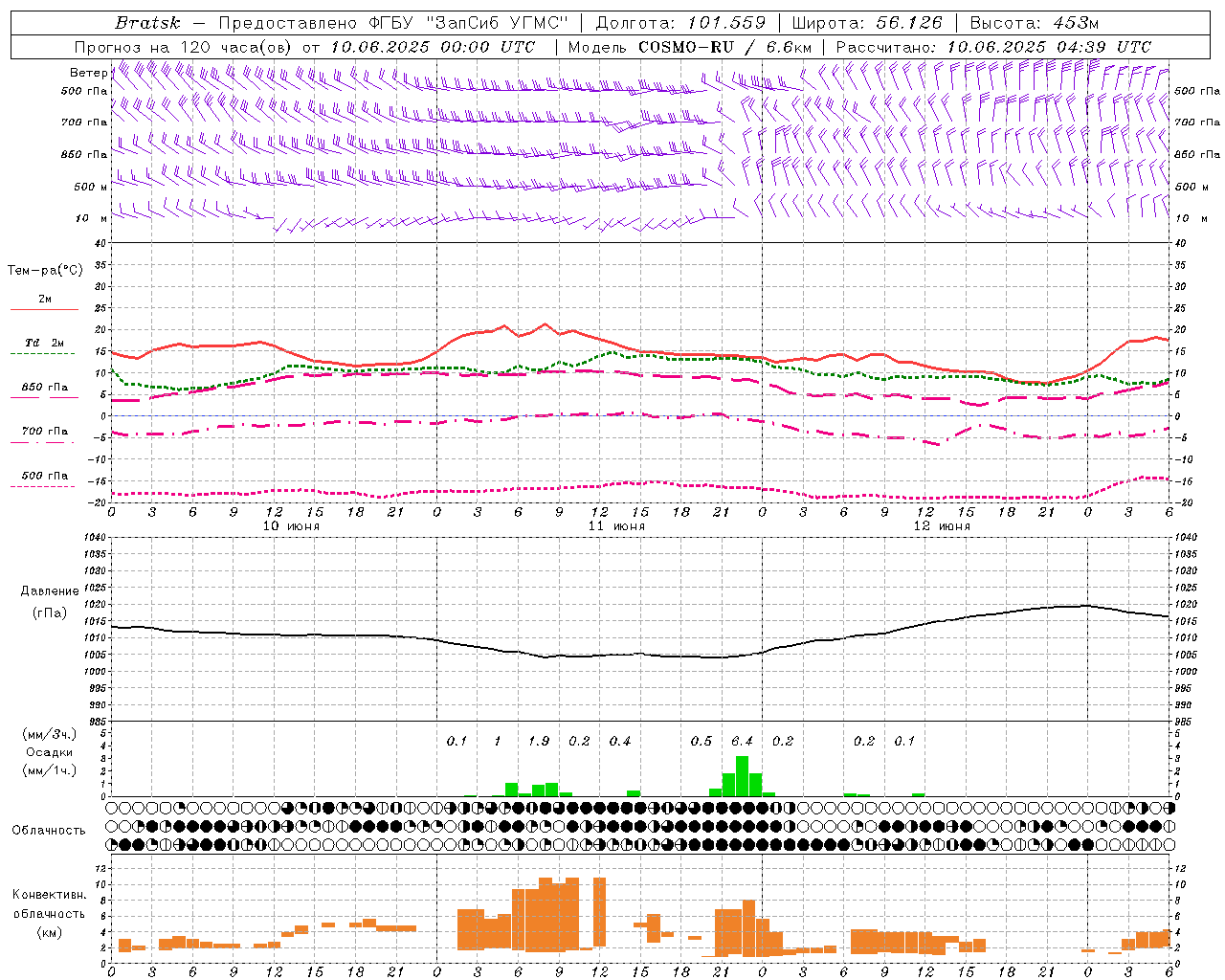Click the "Широта: 56.126" value

pos(867,23)
